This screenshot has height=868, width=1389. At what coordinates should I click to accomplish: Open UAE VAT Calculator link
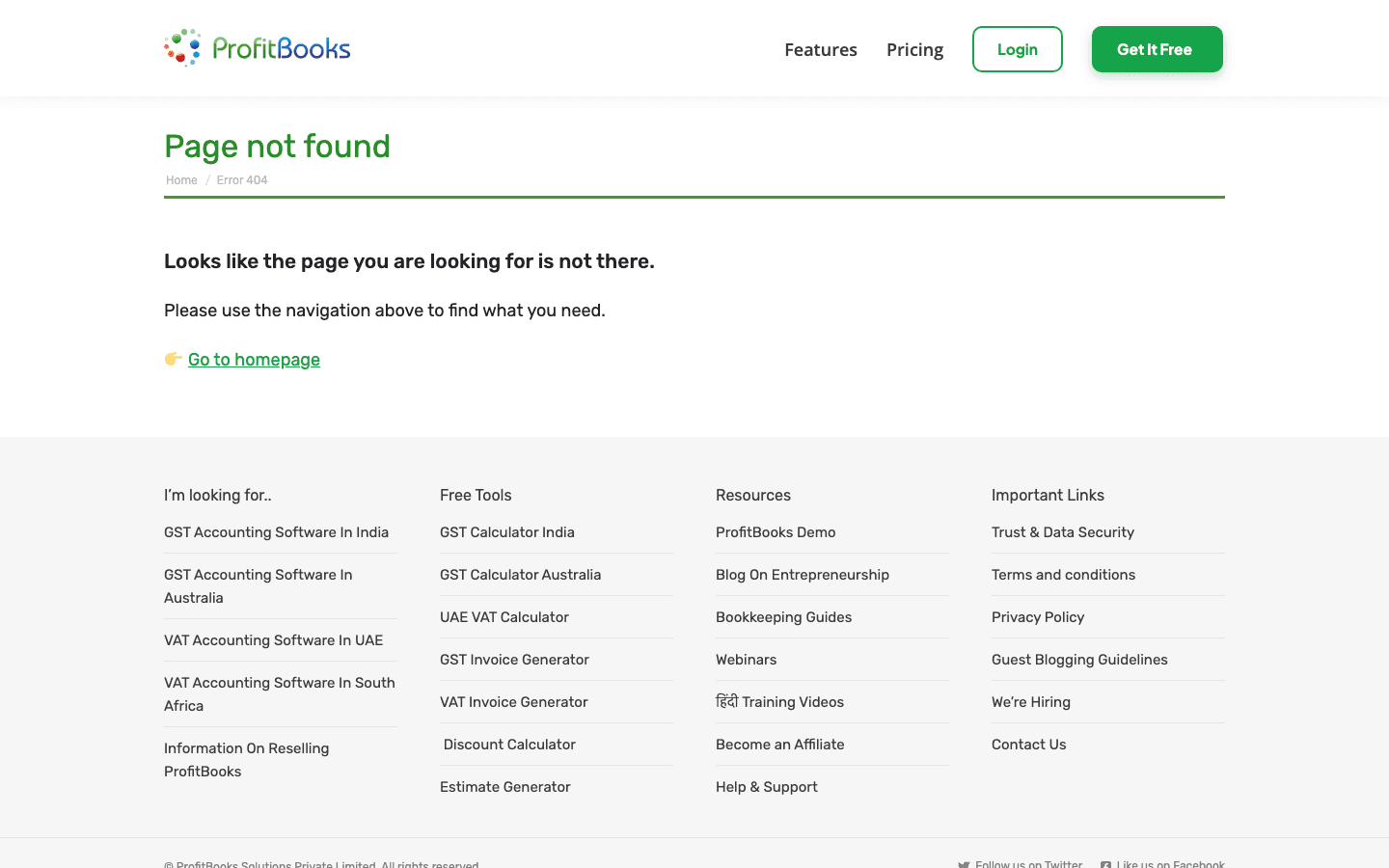tap(504, 617)
